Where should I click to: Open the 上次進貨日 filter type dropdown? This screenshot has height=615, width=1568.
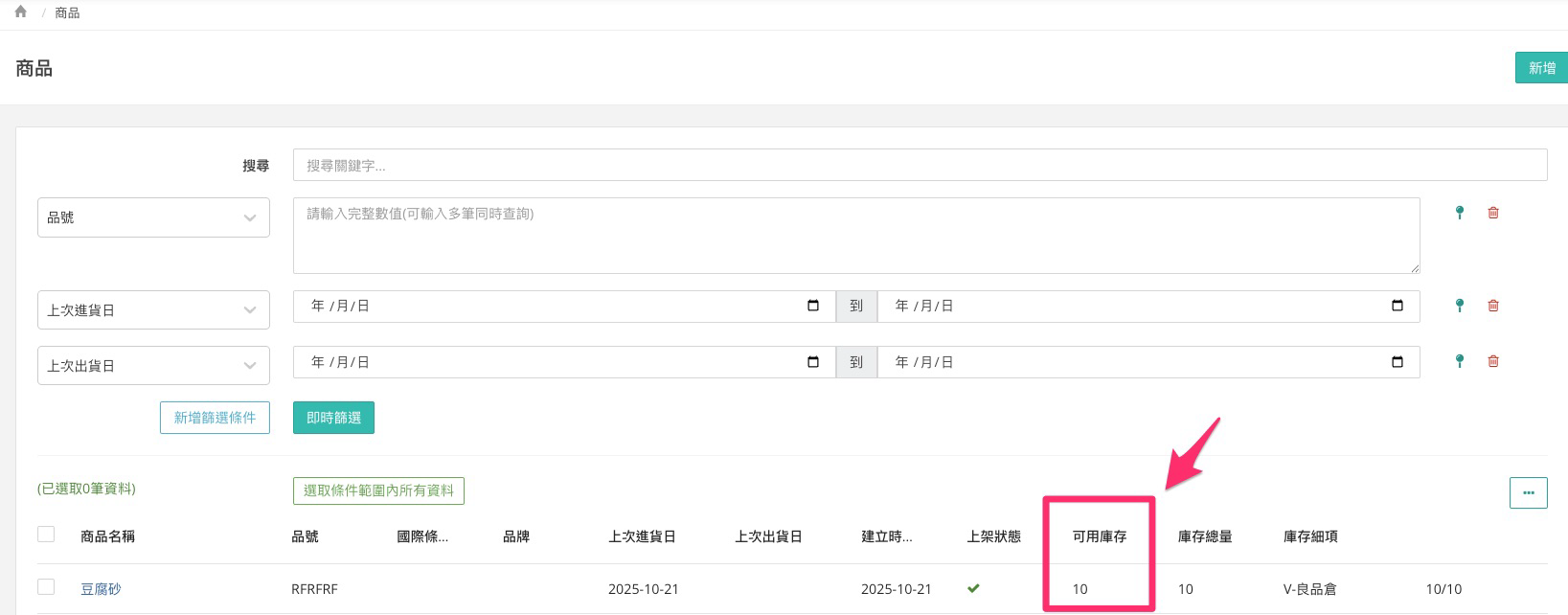tap(153, 310)
